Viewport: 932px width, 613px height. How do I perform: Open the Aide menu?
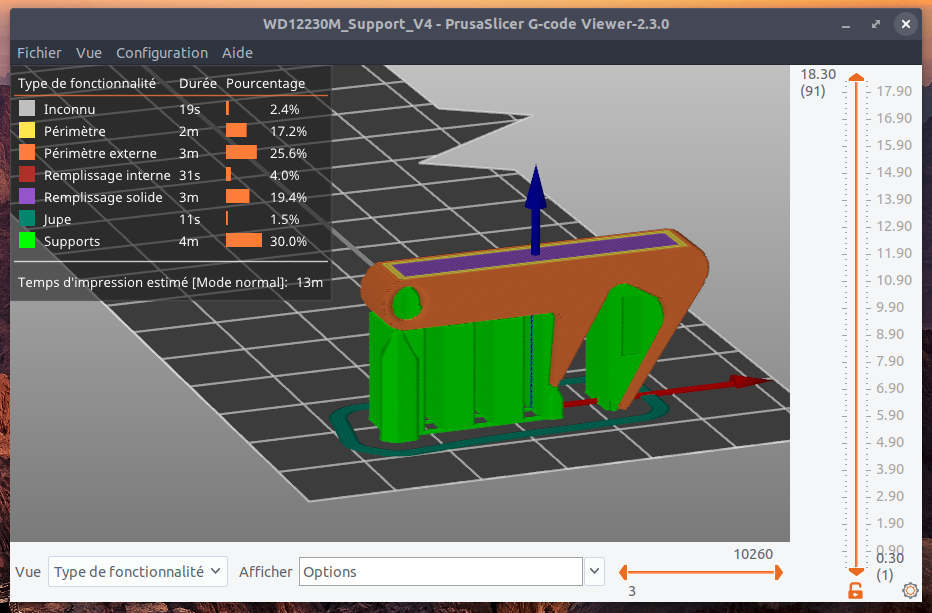tap(237, 53)
